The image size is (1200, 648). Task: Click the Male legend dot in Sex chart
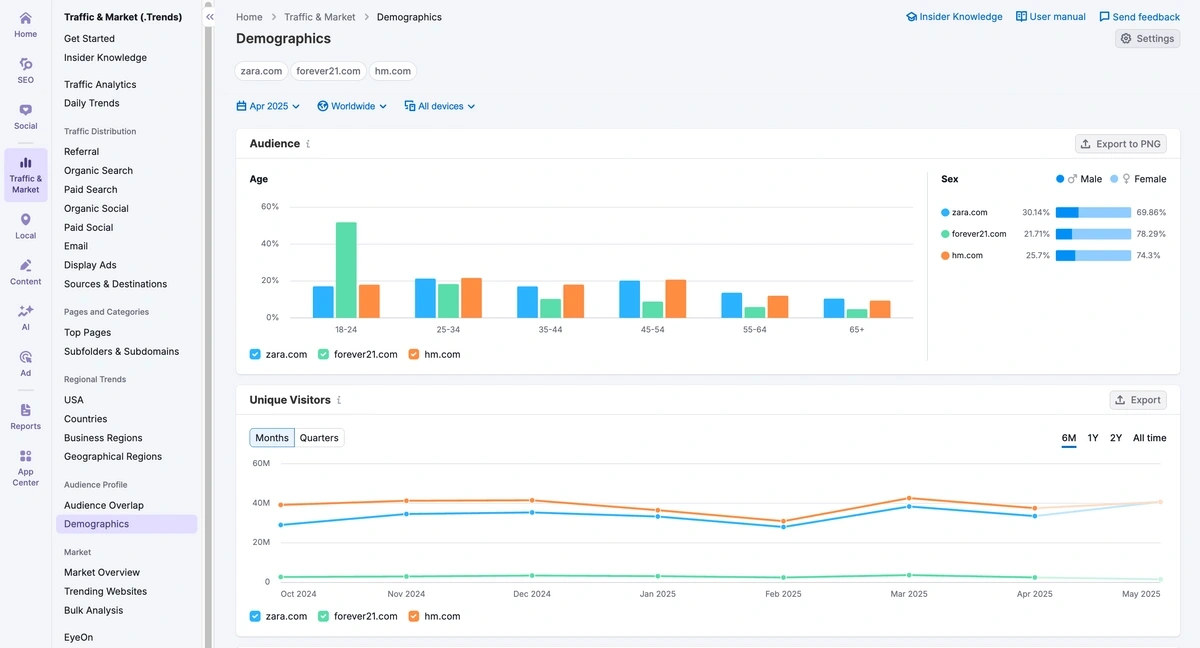[x=1060, y=179]
